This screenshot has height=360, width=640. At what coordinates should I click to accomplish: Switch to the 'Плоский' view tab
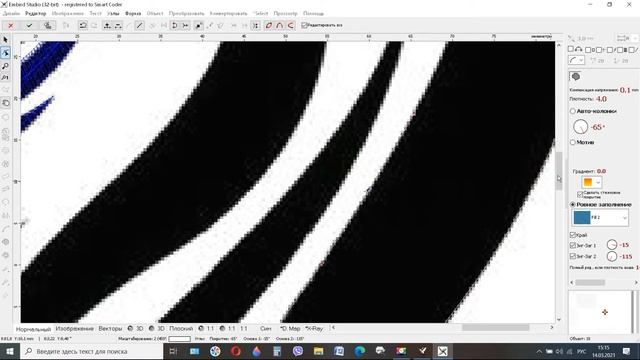pos(181,328)
